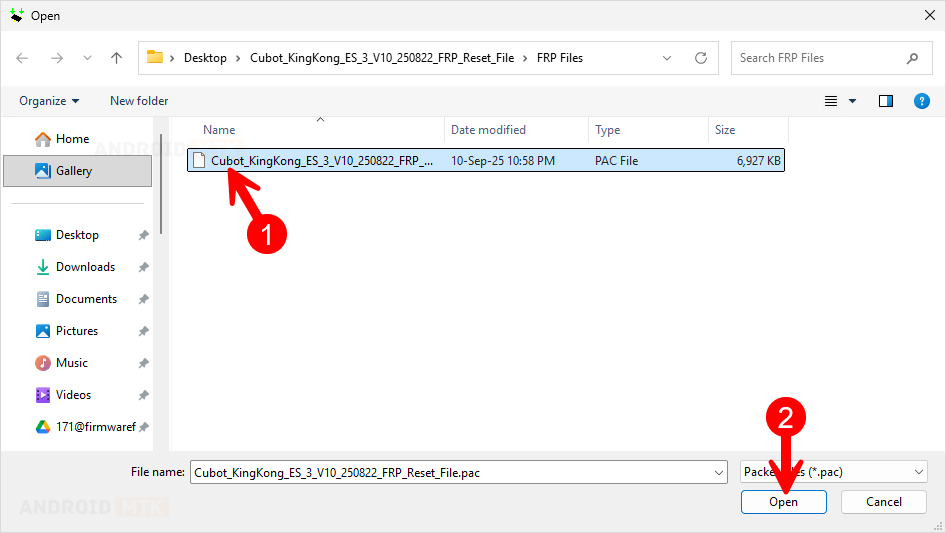Expand the Organize dropdown menu
The width and height of the screenshot is (946, 533).
point(49,101)
